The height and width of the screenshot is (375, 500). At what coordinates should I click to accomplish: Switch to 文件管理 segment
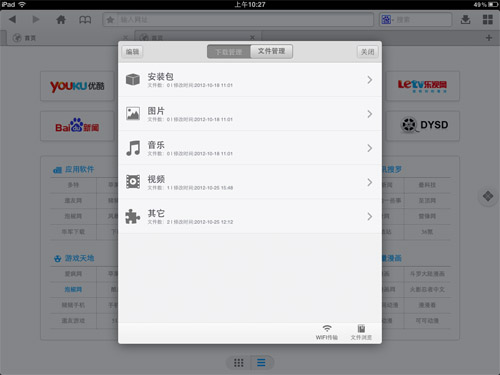[271, 51]
